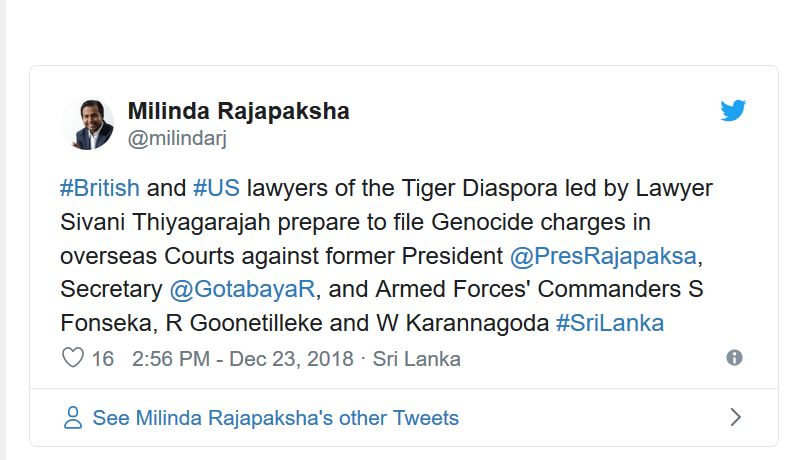The height and width of the screenshot is (460, 805).
Task: Open the #SriLanka hashtag
Action: point(609,323)
